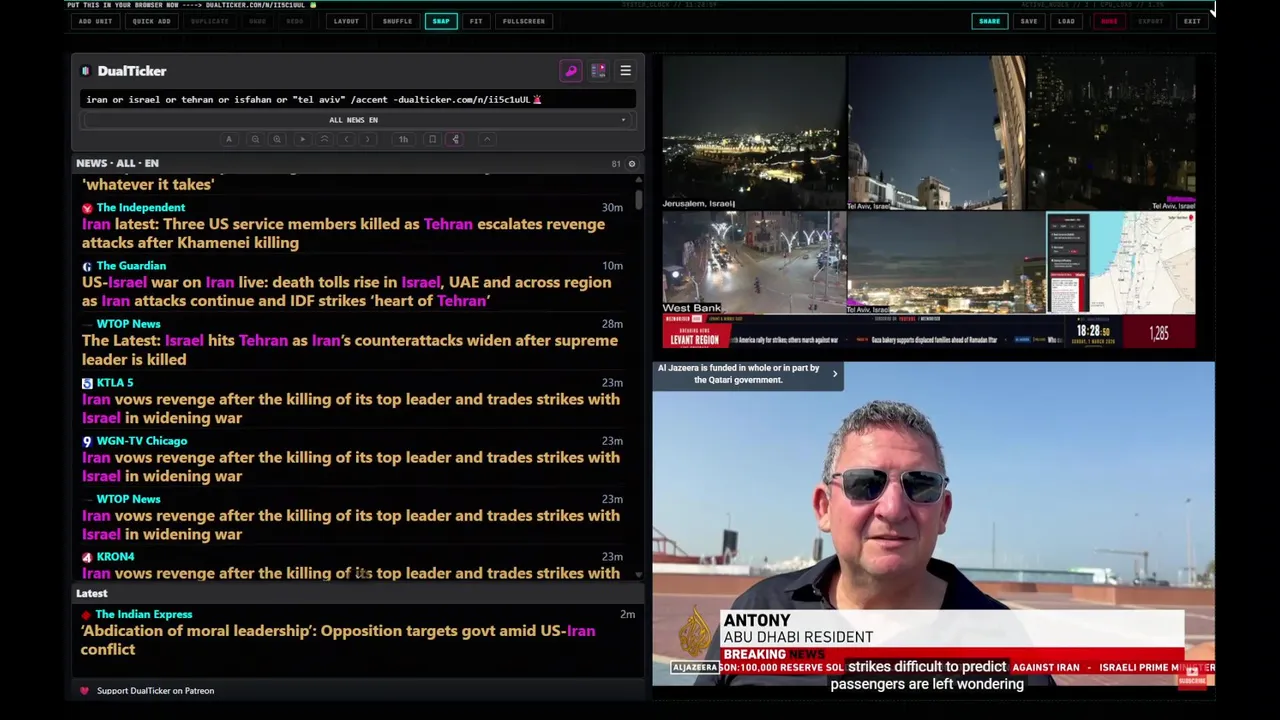The width and height of the screenshot is (1280, 720).
Task: Open the LAYOUT menu
Action: pos(346,21)
